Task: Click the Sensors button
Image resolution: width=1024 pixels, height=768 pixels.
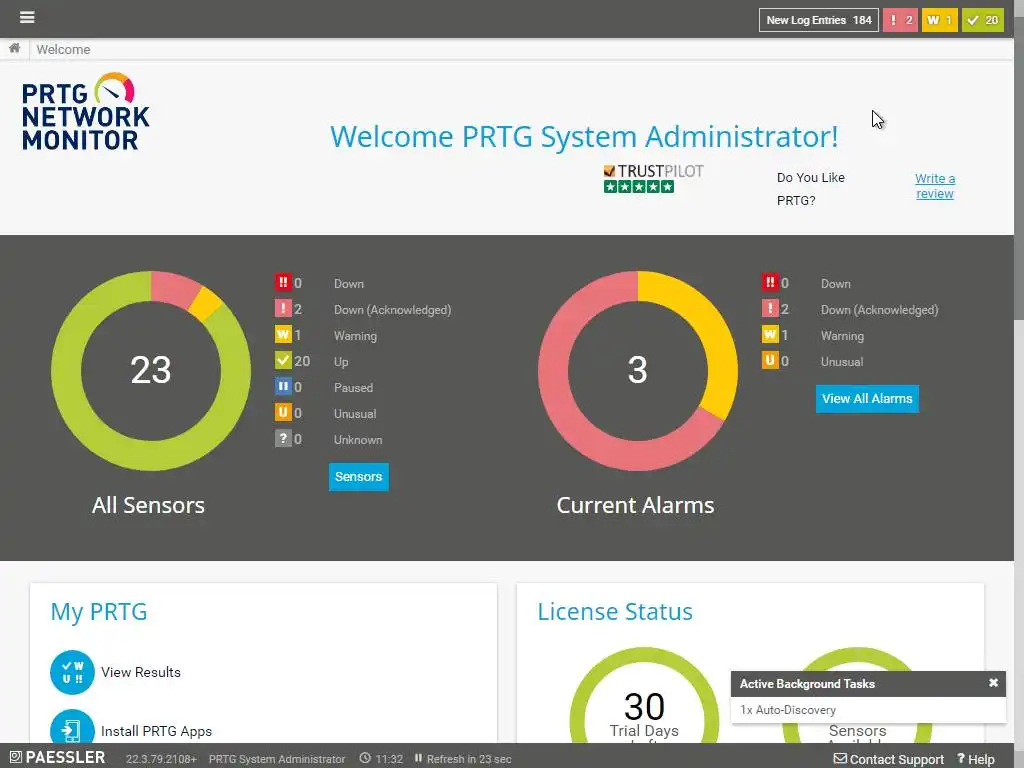Action: [359, 477]
